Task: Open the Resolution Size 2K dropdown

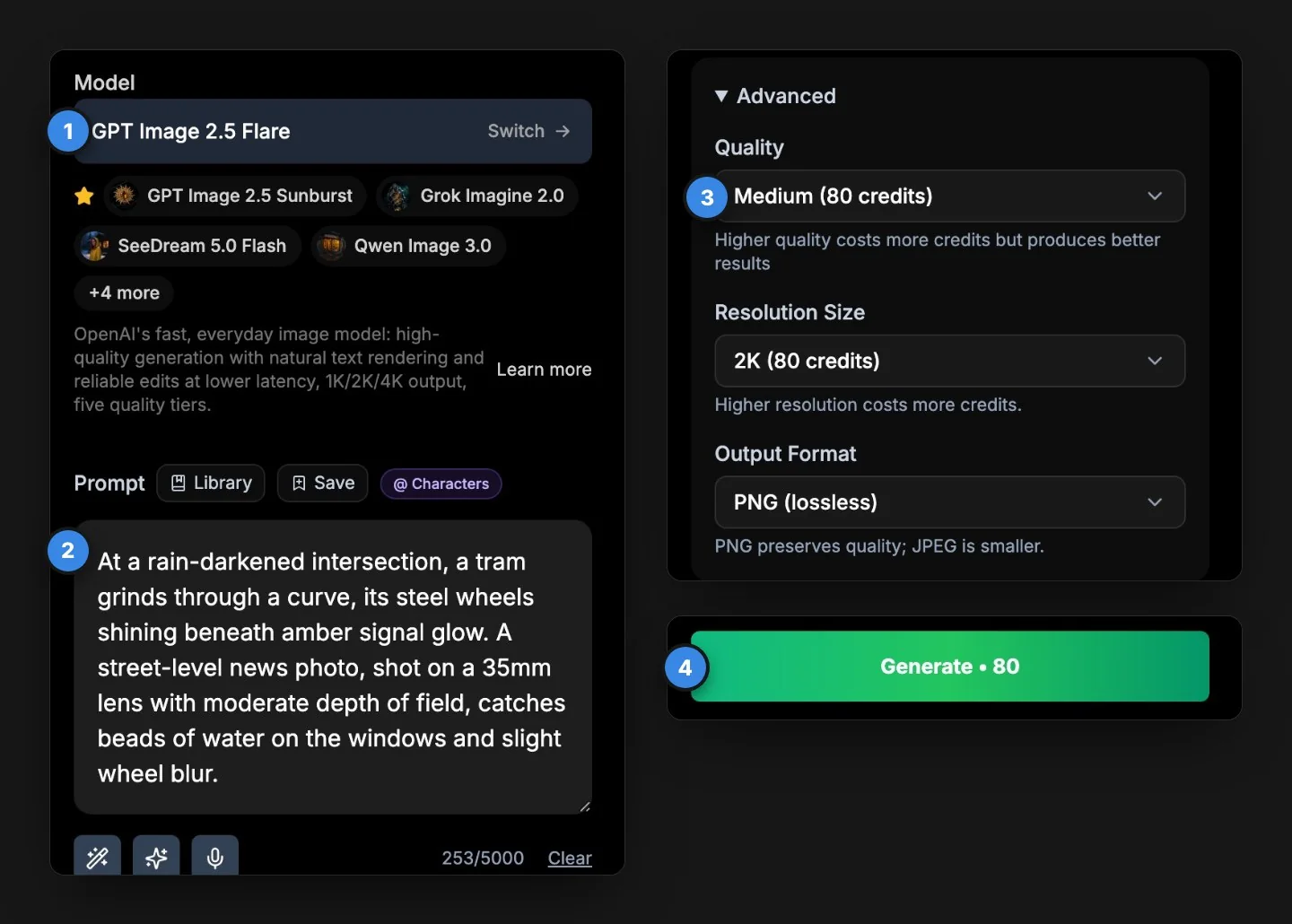Action: click(949, 361)
